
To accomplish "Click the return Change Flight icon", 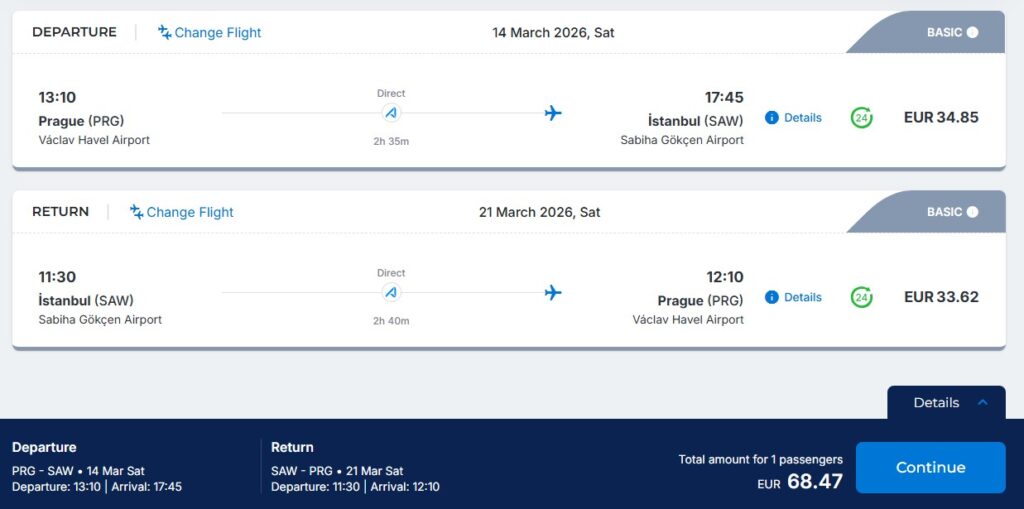I will coord(137,212).
